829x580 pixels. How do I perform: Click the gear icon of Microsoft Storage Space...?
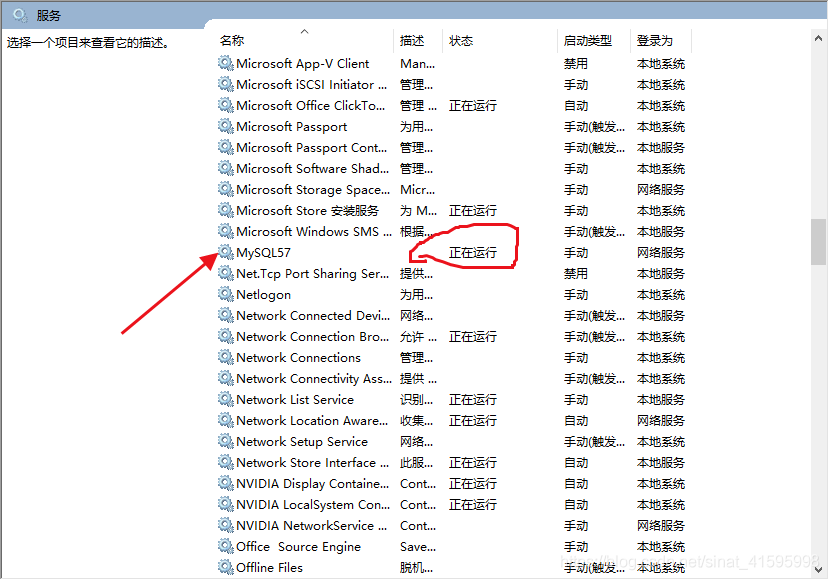coord(226,189)
